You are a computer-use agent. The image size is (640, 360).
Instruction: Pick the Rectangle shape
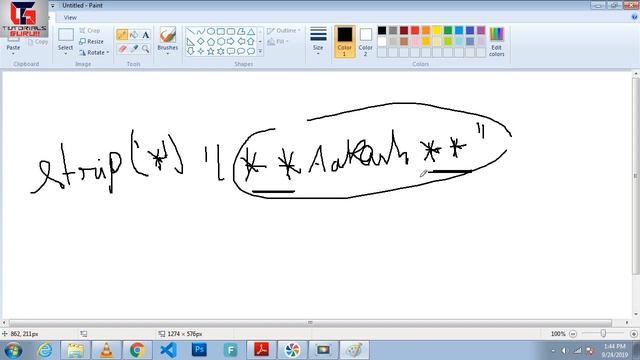pyautogui.click(x=221, y=31)
